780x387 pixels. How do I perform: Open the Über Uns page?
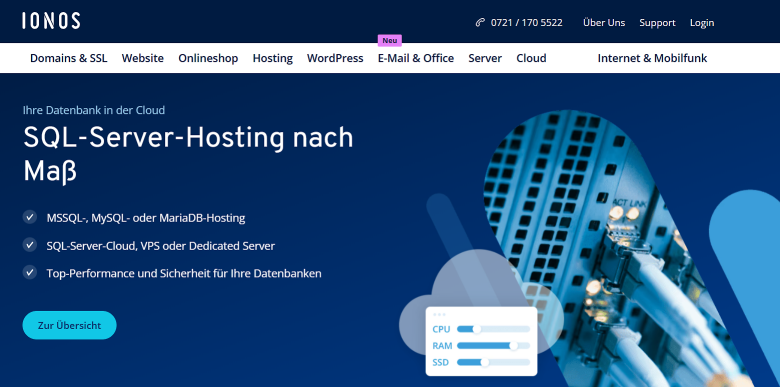pos(604,23)
